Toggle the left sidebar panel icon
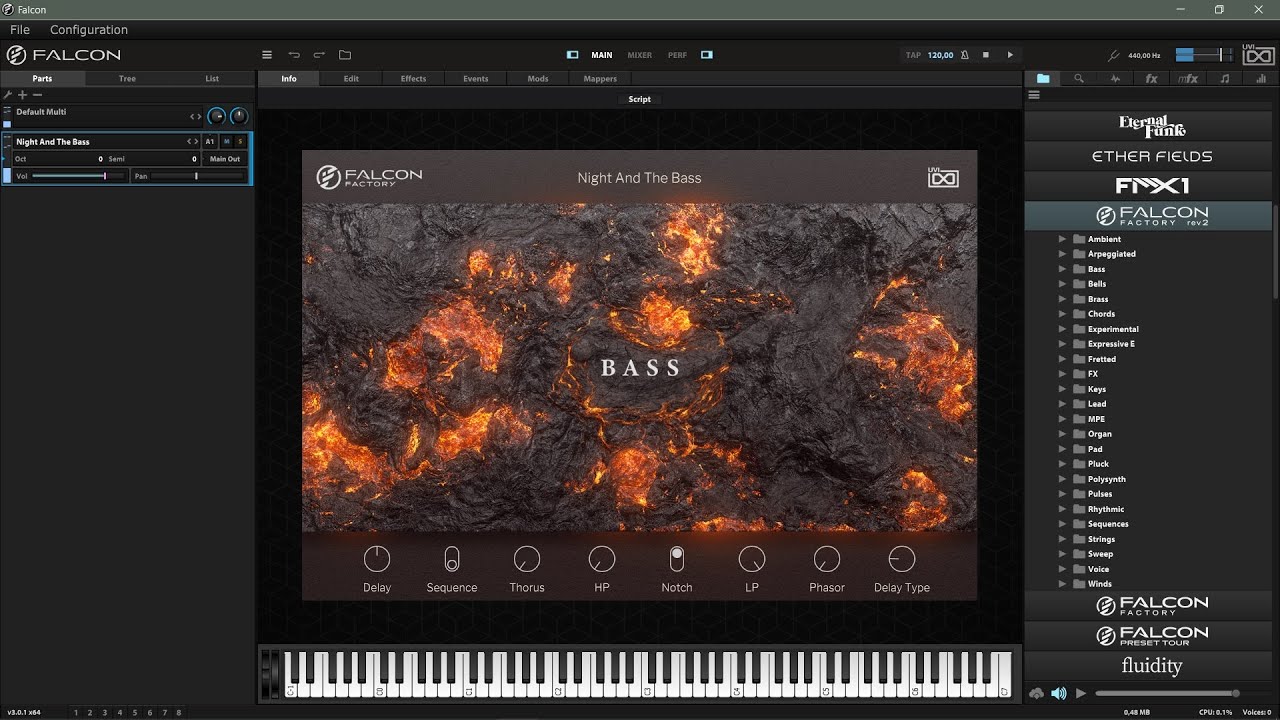This screenshot has height=720, width=1280. pyautogui.click(x=572, y=55)
